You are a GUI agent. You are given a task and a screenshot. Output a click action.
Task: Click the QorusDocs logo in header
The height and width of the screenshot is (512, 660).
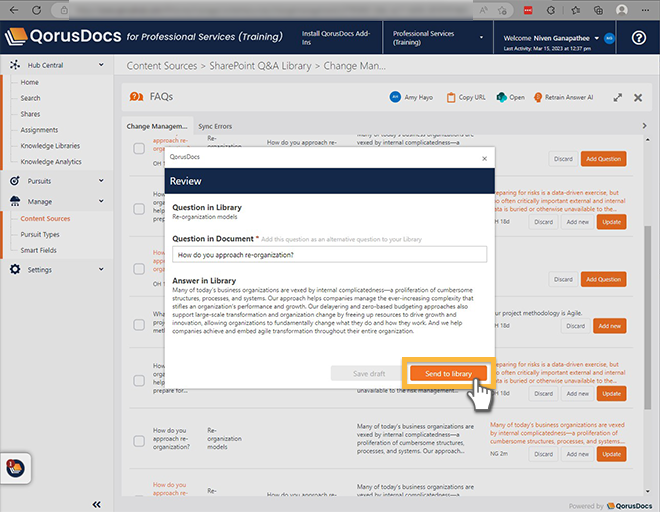[x=63, y=36]
